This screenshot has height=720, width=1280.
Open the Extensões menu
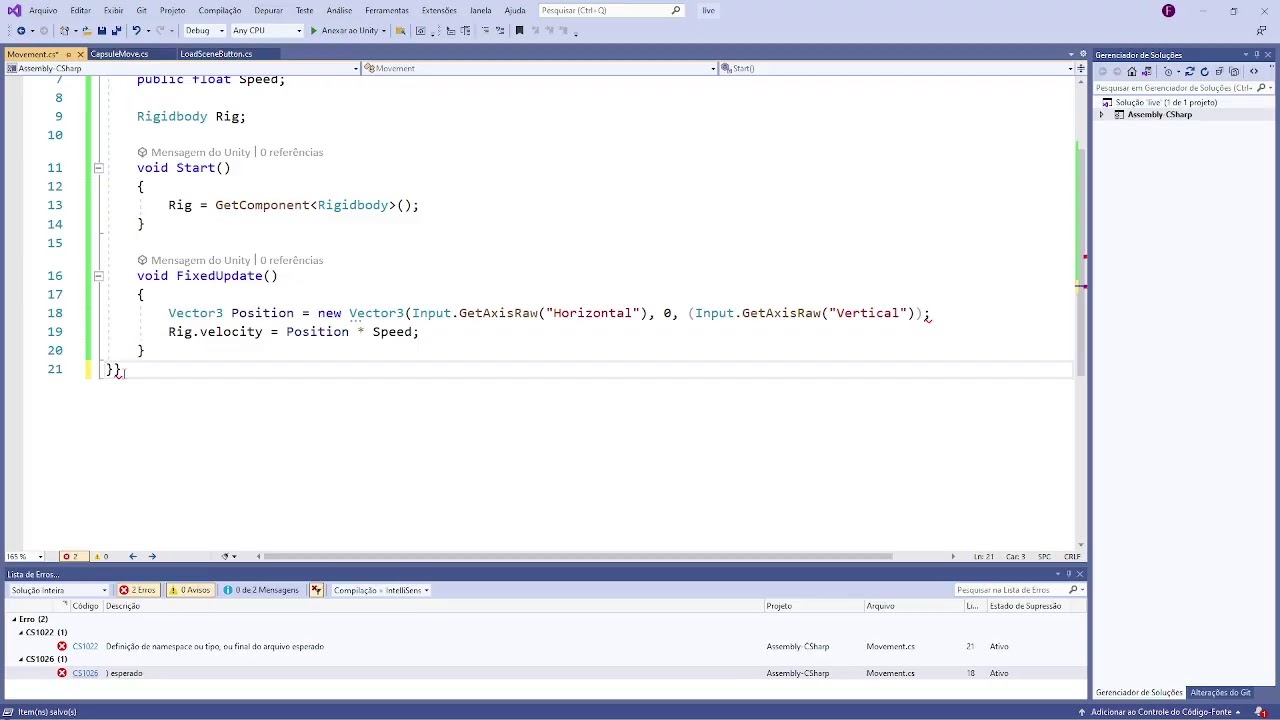pos(439,10)
